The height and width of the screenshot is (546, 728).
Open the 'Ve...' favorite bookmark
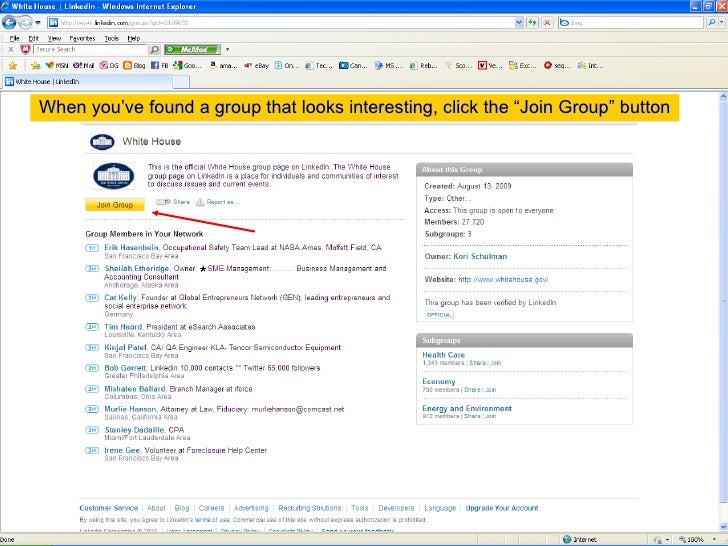point(490,65)
